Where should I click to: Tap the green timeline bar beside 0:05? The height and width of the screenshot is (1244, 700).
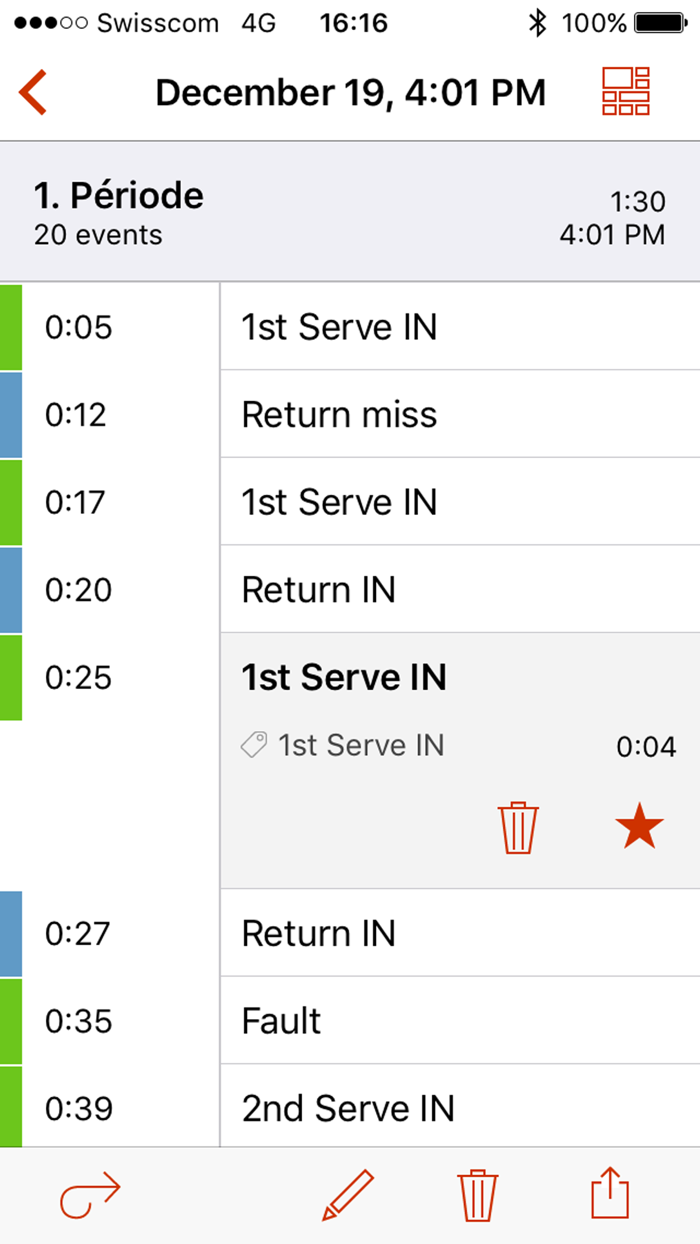click(8, 327)
